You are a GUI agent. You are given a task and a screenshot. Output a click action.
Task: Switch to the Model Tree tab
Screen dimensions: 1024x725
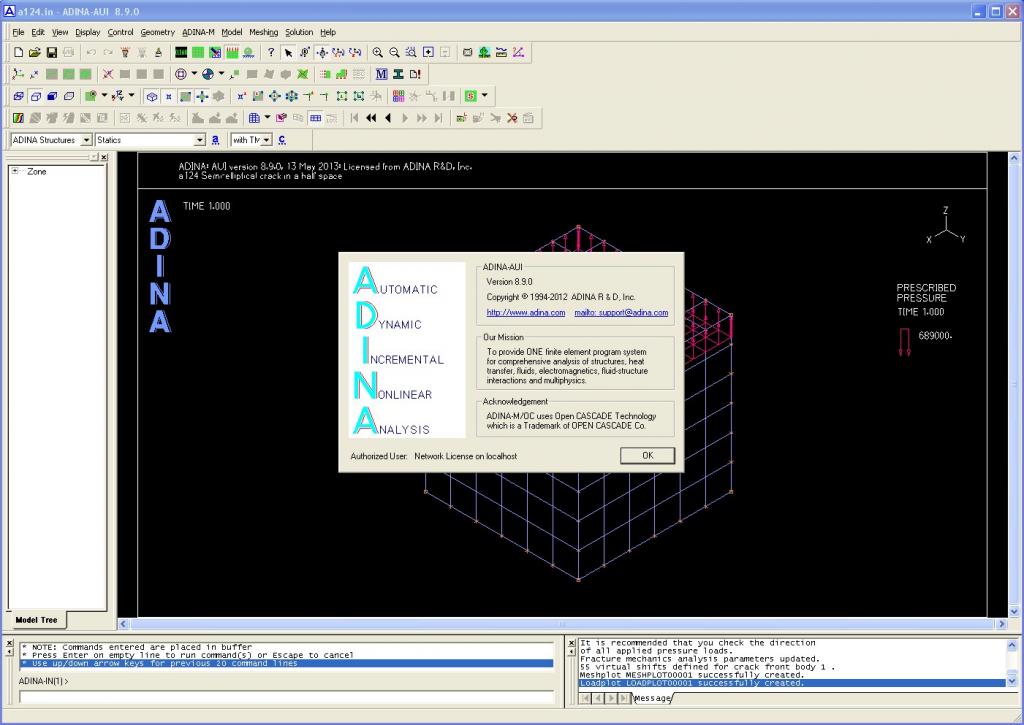(36, 620)
